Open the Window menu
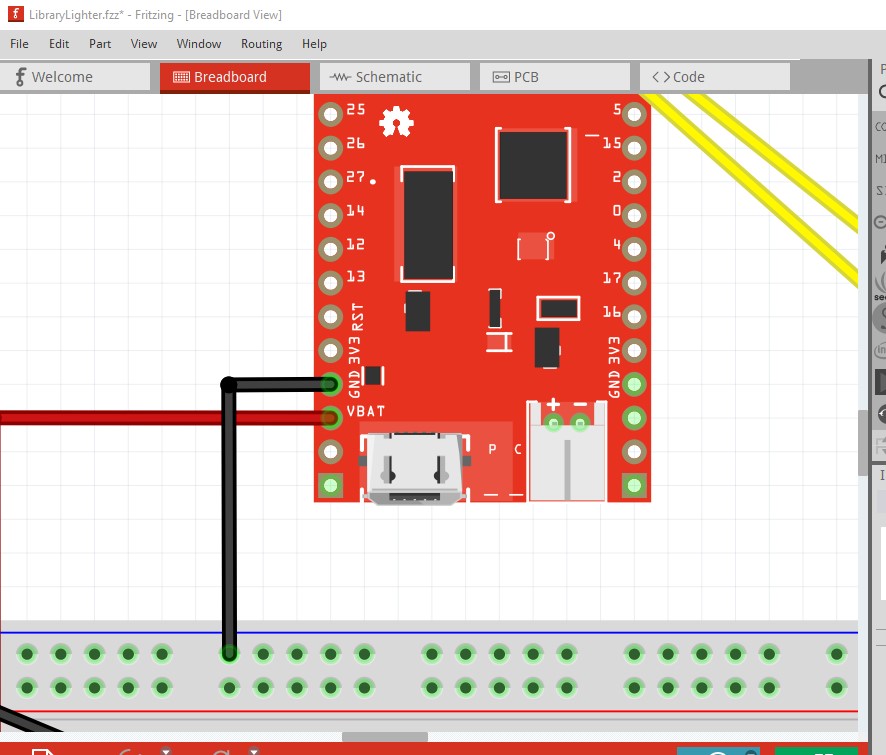 [x=199, y=44]
